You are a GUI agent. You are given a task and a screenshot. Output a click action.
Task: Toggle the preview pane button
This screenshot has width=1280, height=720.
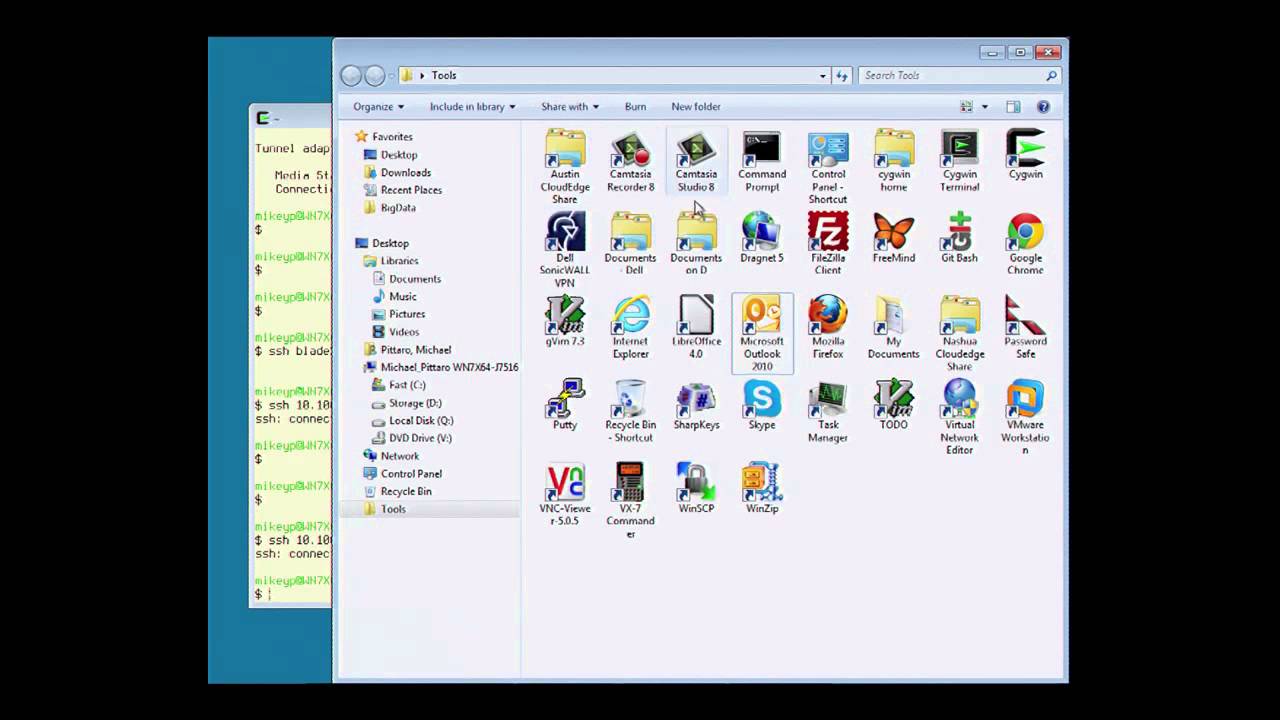1013,107
